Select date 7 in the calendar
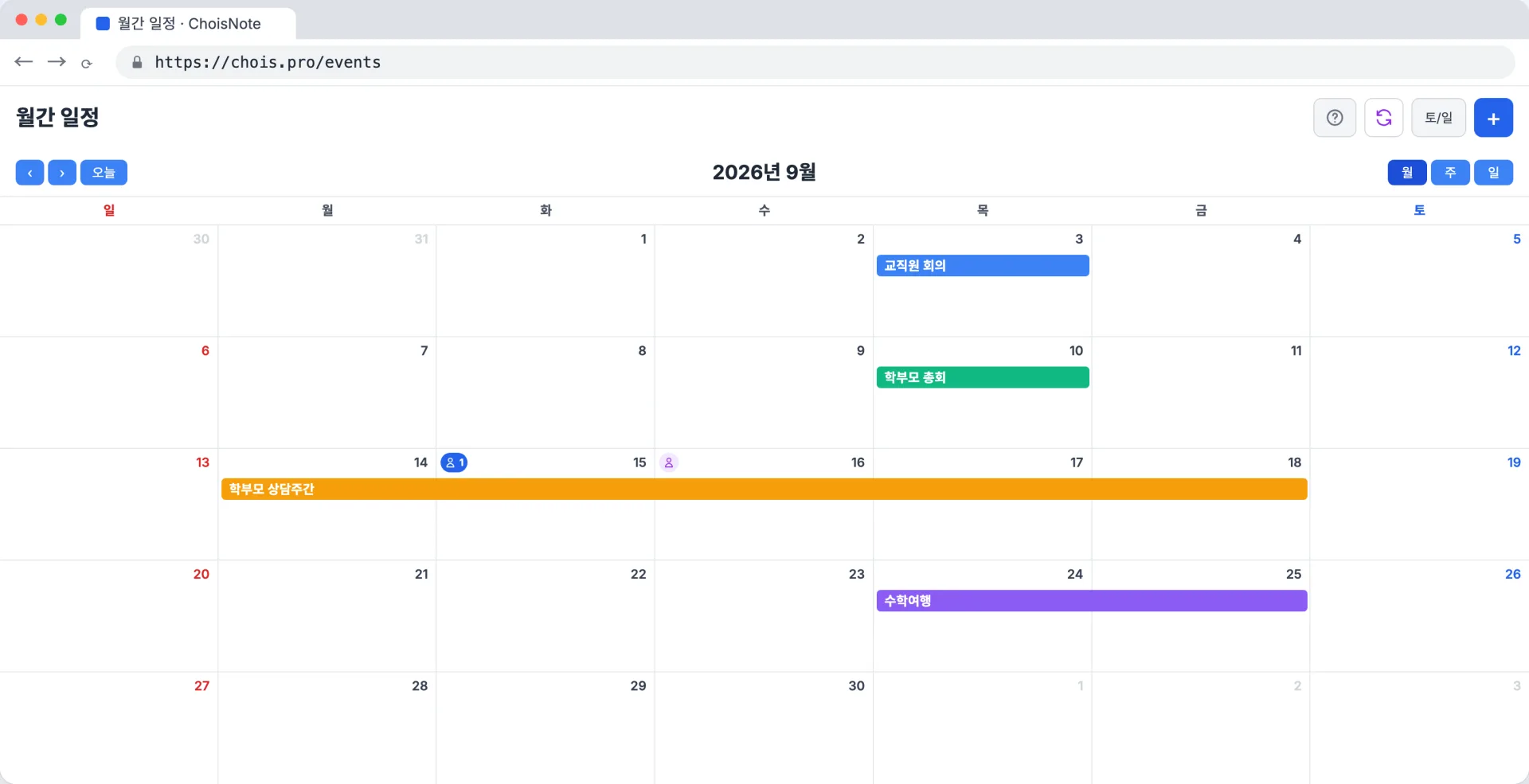1529x784 pixels. tap(327, 392)
